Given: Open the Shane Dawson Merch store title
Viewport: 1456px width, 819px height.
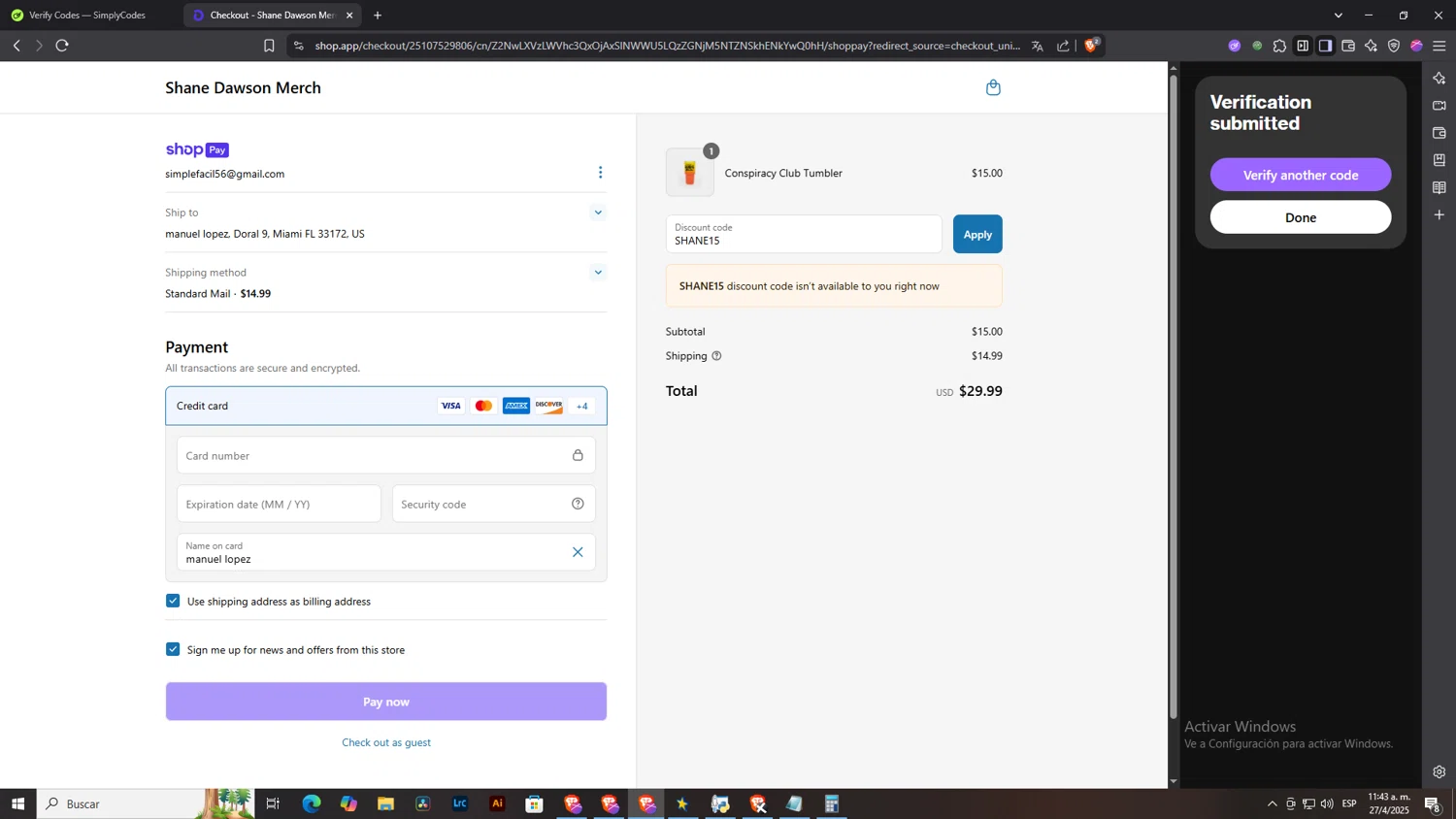Looking at the screenshot, I should (x=243, y=87).
